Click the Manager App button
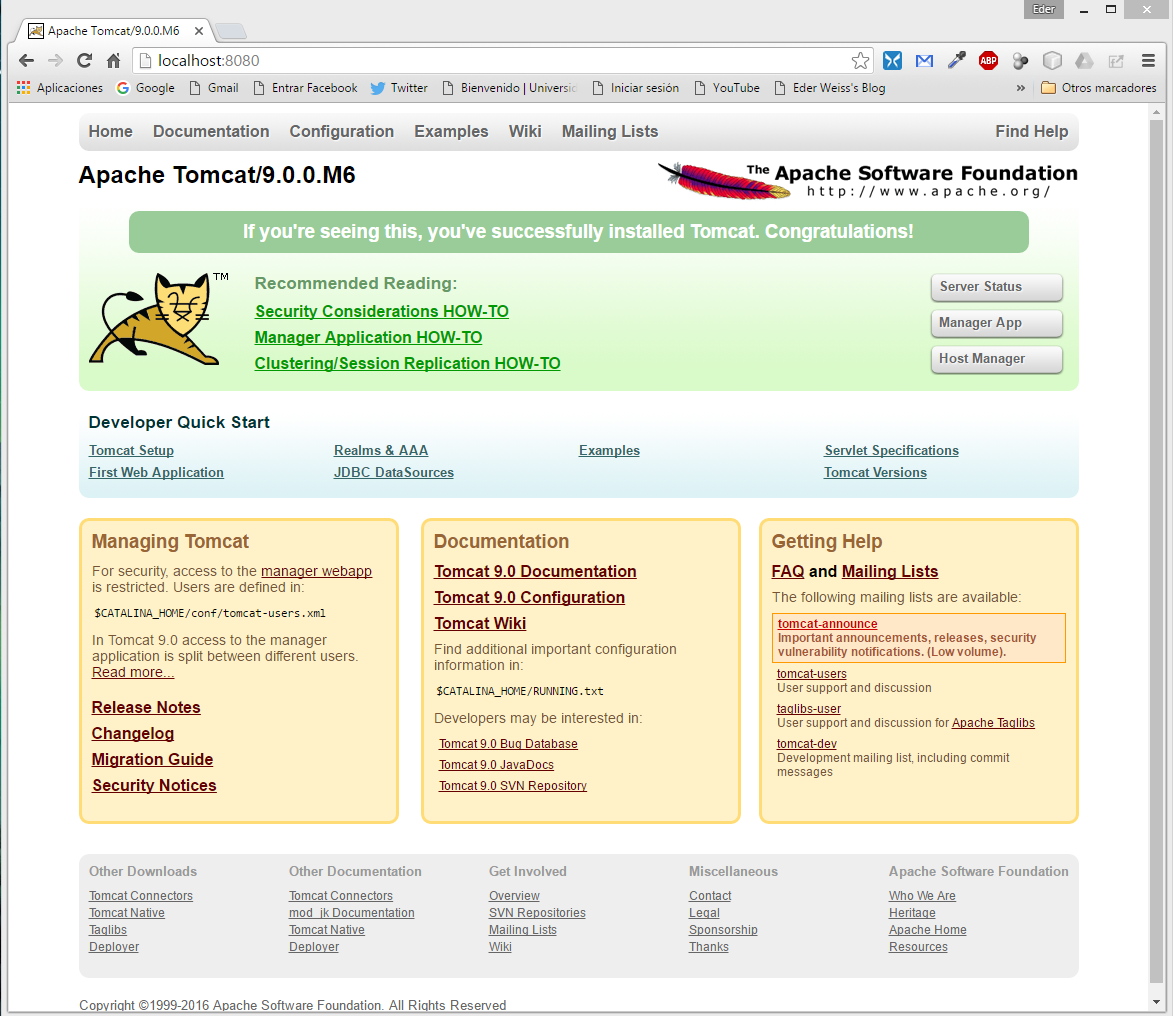 (x=996, y=323)
